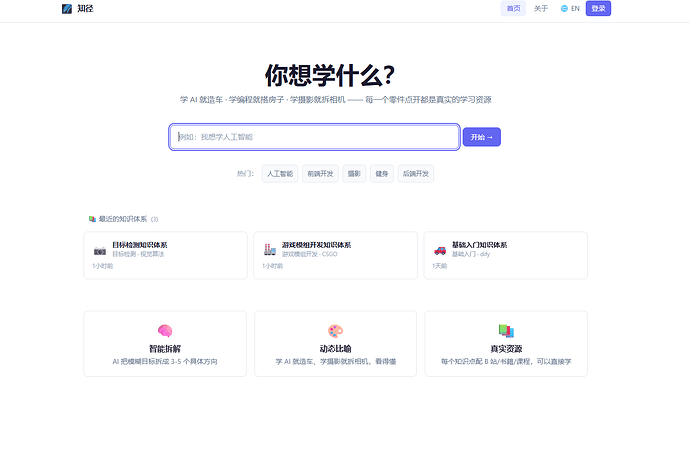Focus the 我想学人工智能 search input

314,137
